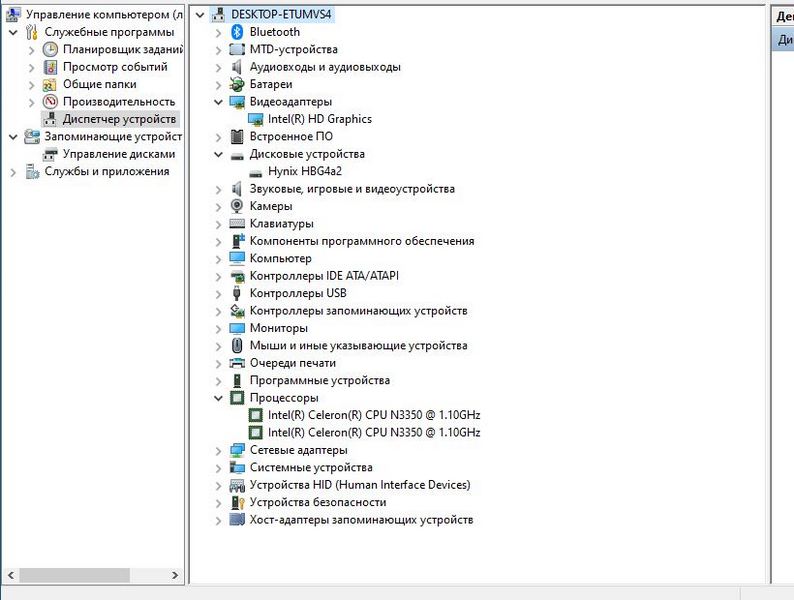This screenshot has height=600, width=794.
Task: Select DESKTOP-ETUMVS4 root computer node
Action: pyautogui.click(x=281, y=15)
